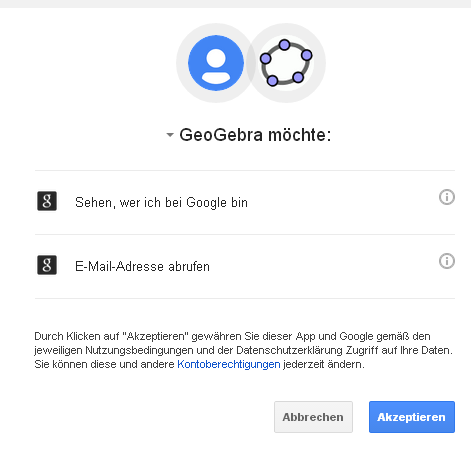This screenshot has height=460, width=471.
Task: Click Google icon beside E-Mail-Adresse abrufen
Action: coord(47,265)
